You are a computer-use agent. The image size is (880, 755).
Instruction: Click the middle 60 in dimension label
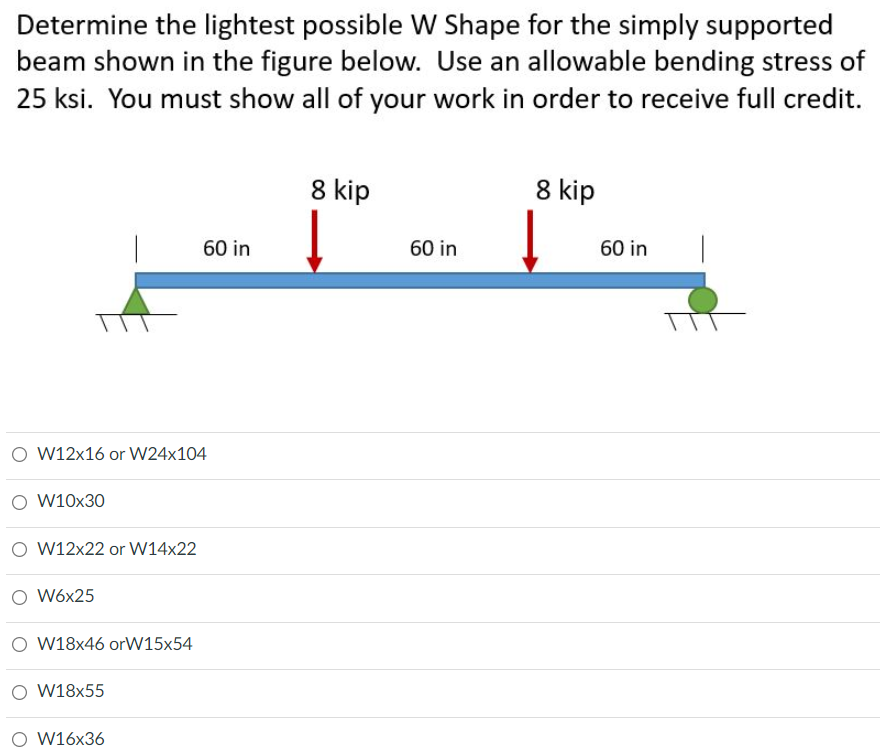(433, 248)
